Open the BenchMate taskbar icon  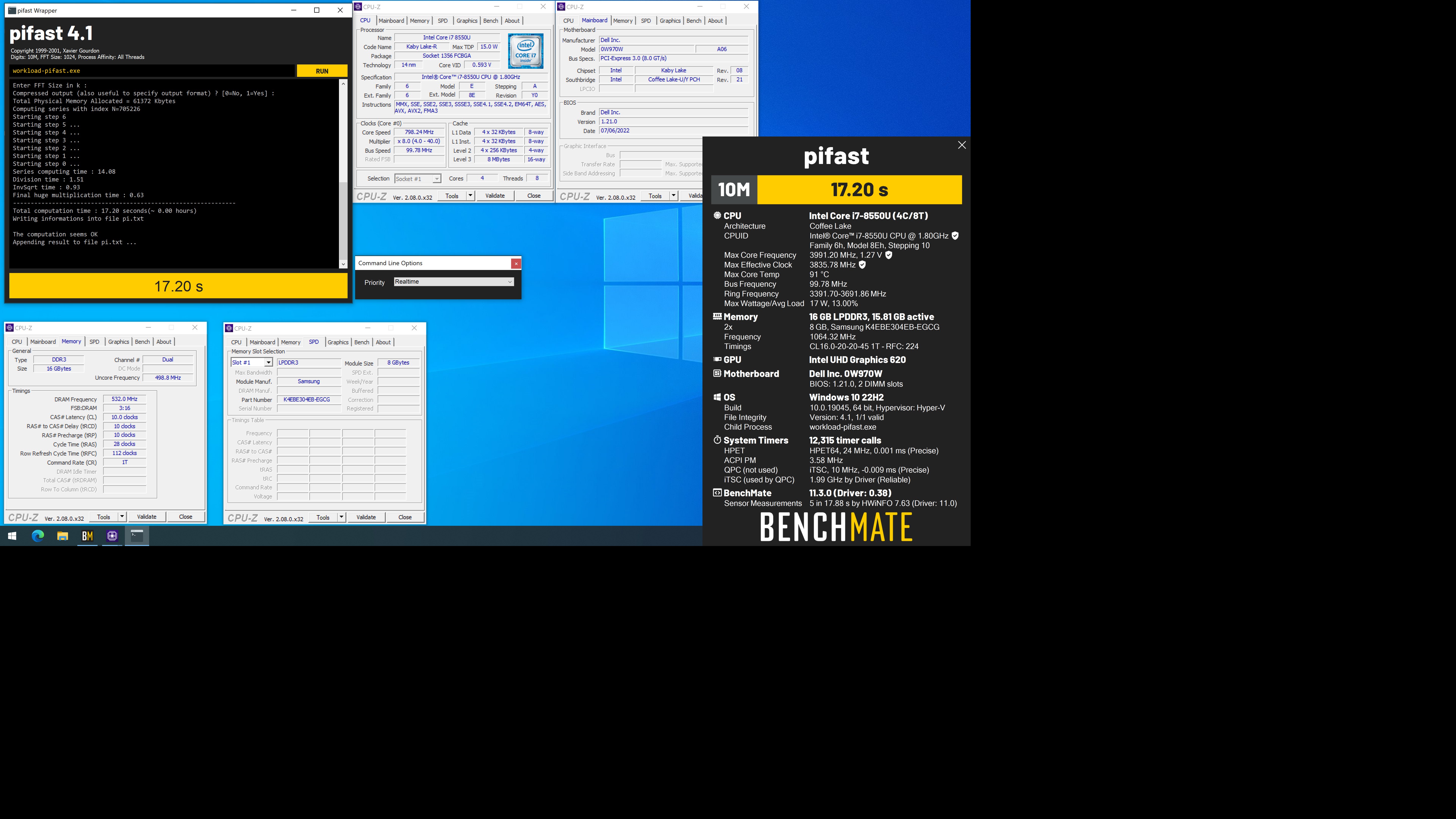pos(88,536)
